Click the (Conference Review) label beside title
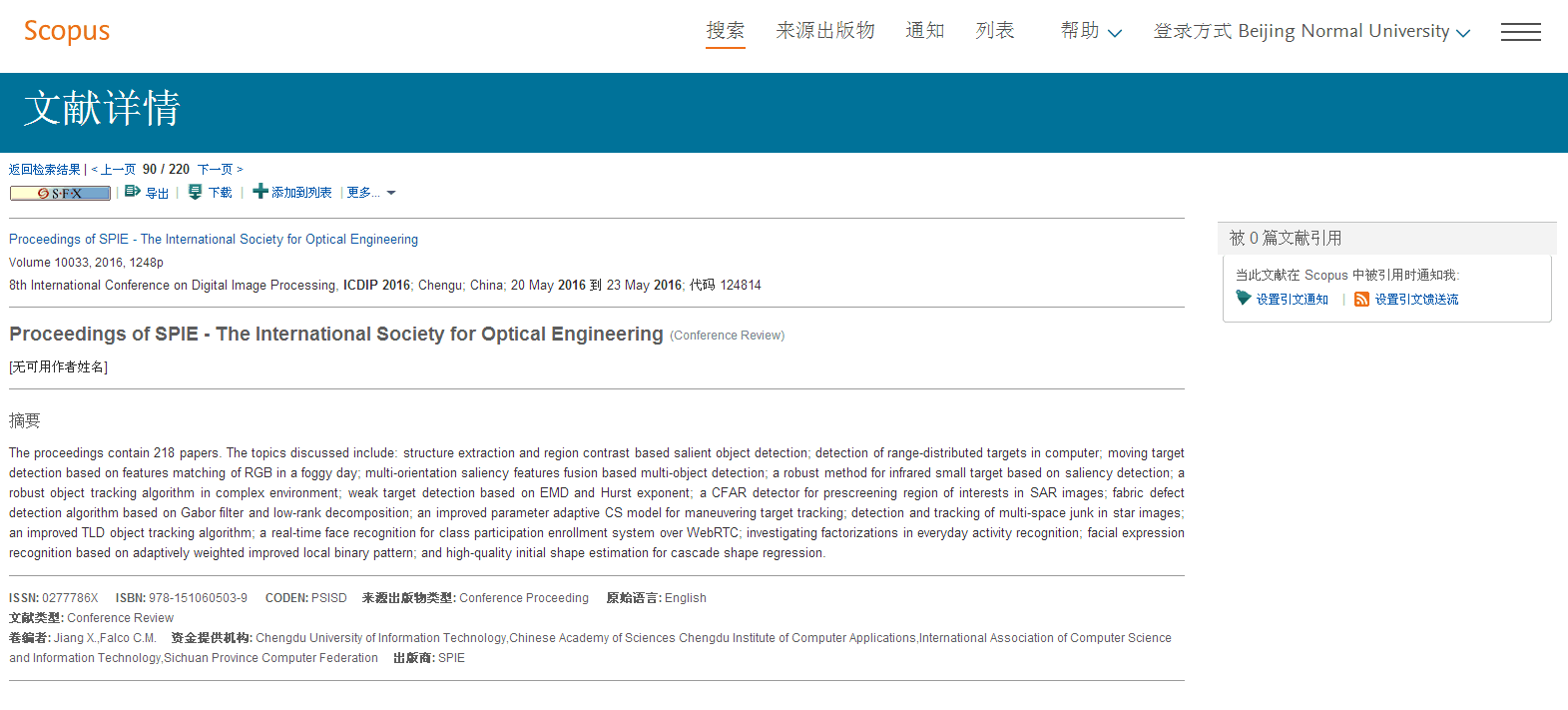The width and height of the screenshot is (1568, 710). 728,336
